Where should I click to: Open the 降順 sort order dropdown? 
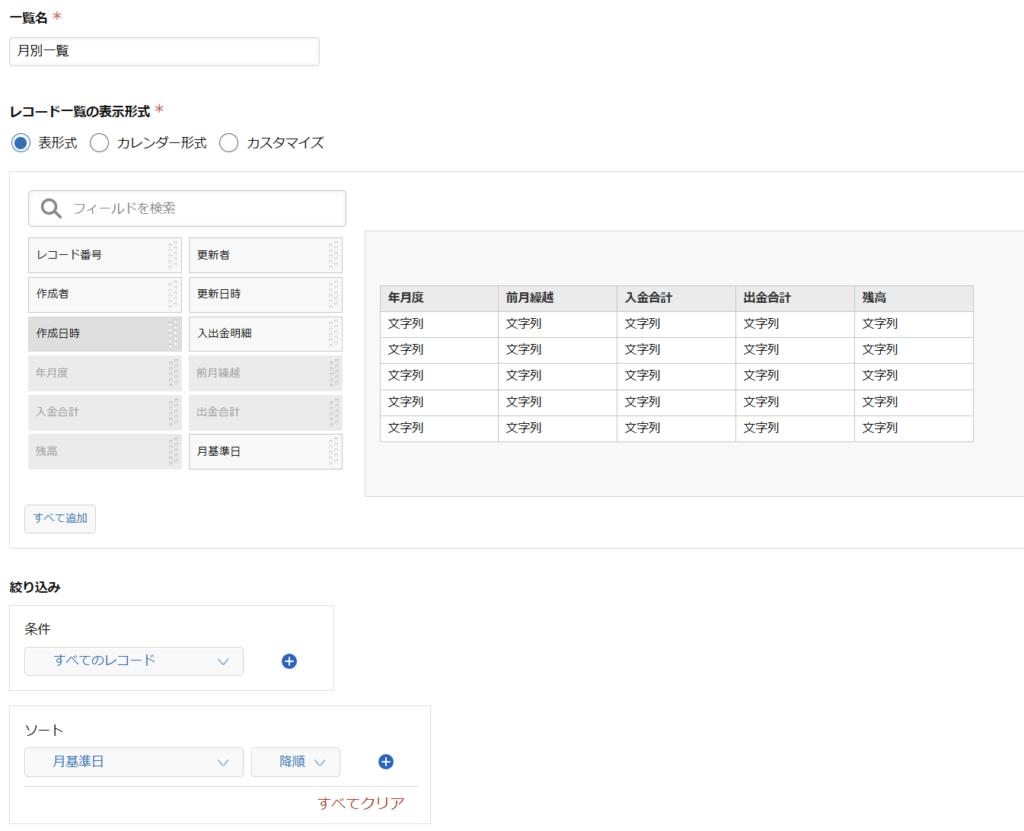295,762
